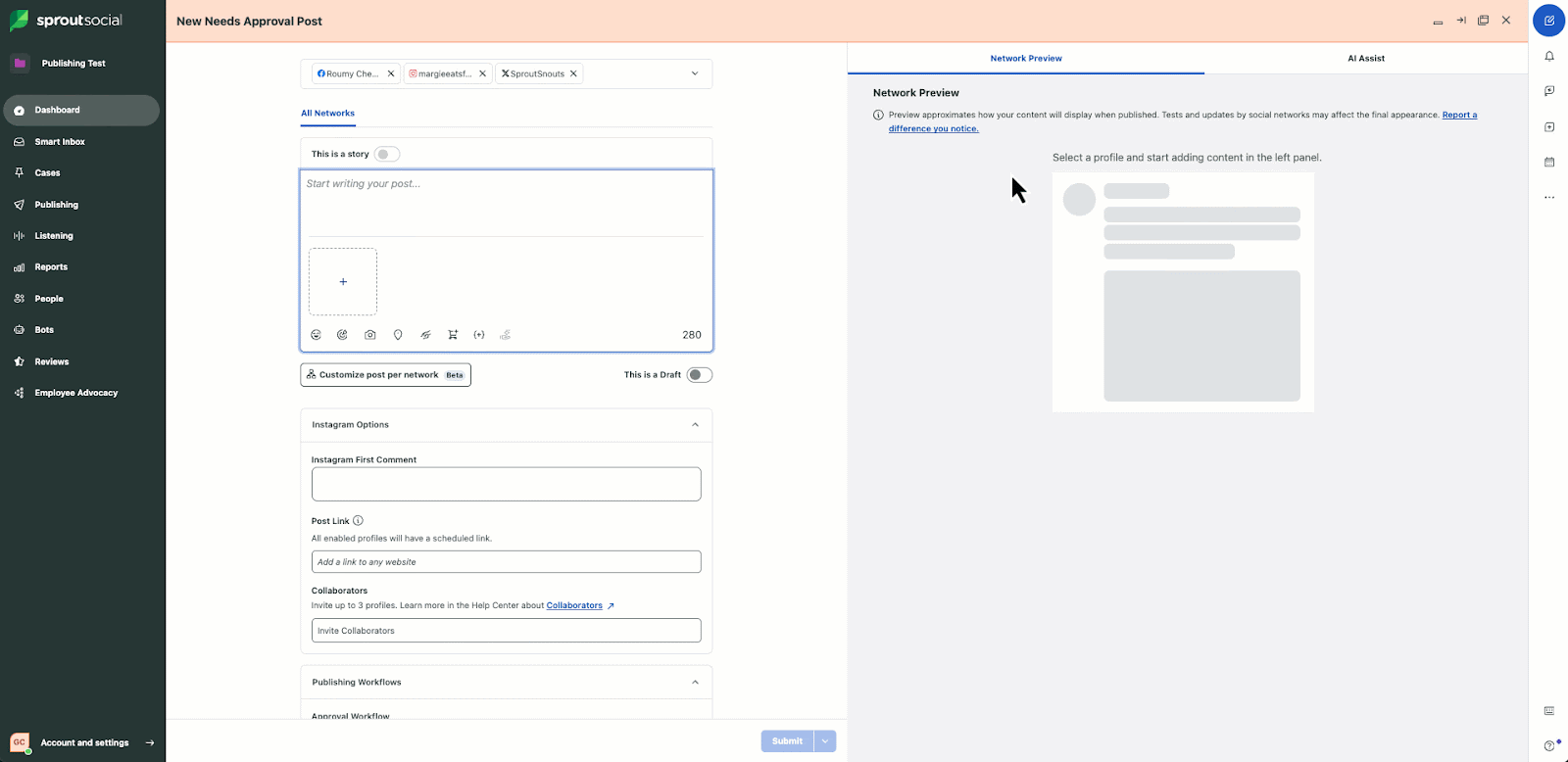Select the shopping cart product tag icon

(x=453, y=335)
